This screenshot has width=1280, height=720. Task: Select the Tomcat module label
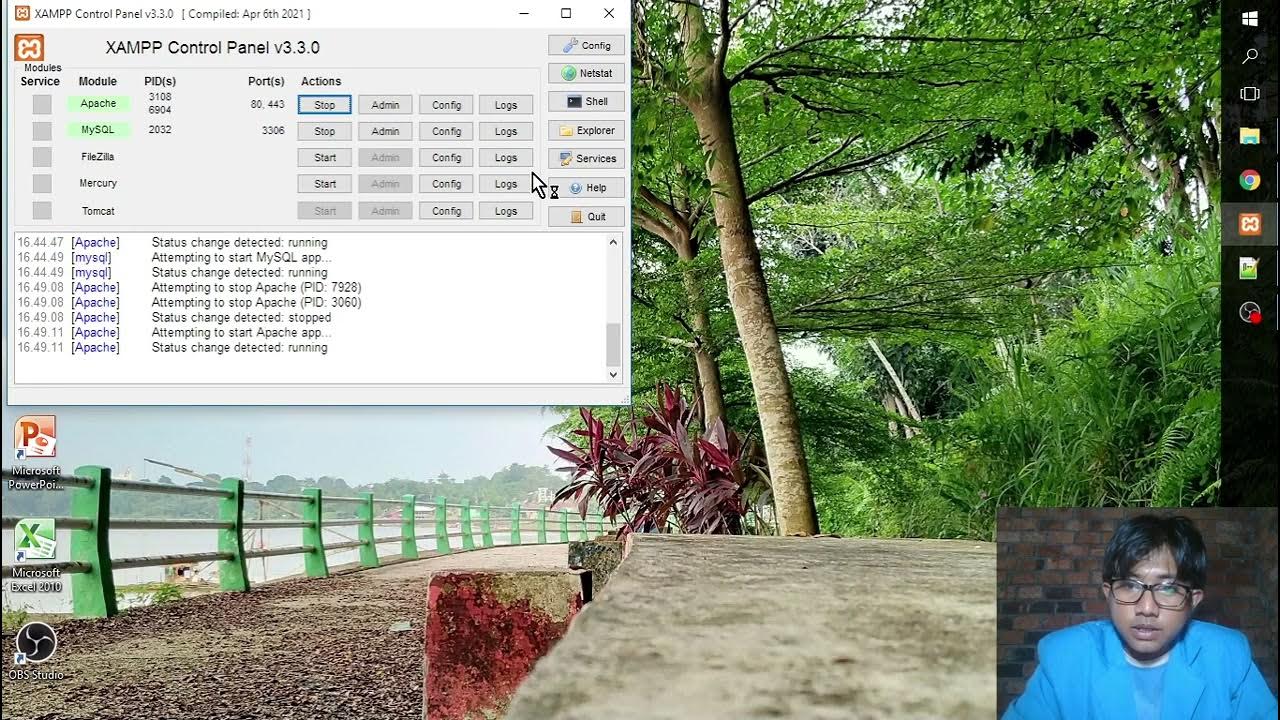point(98,211)
